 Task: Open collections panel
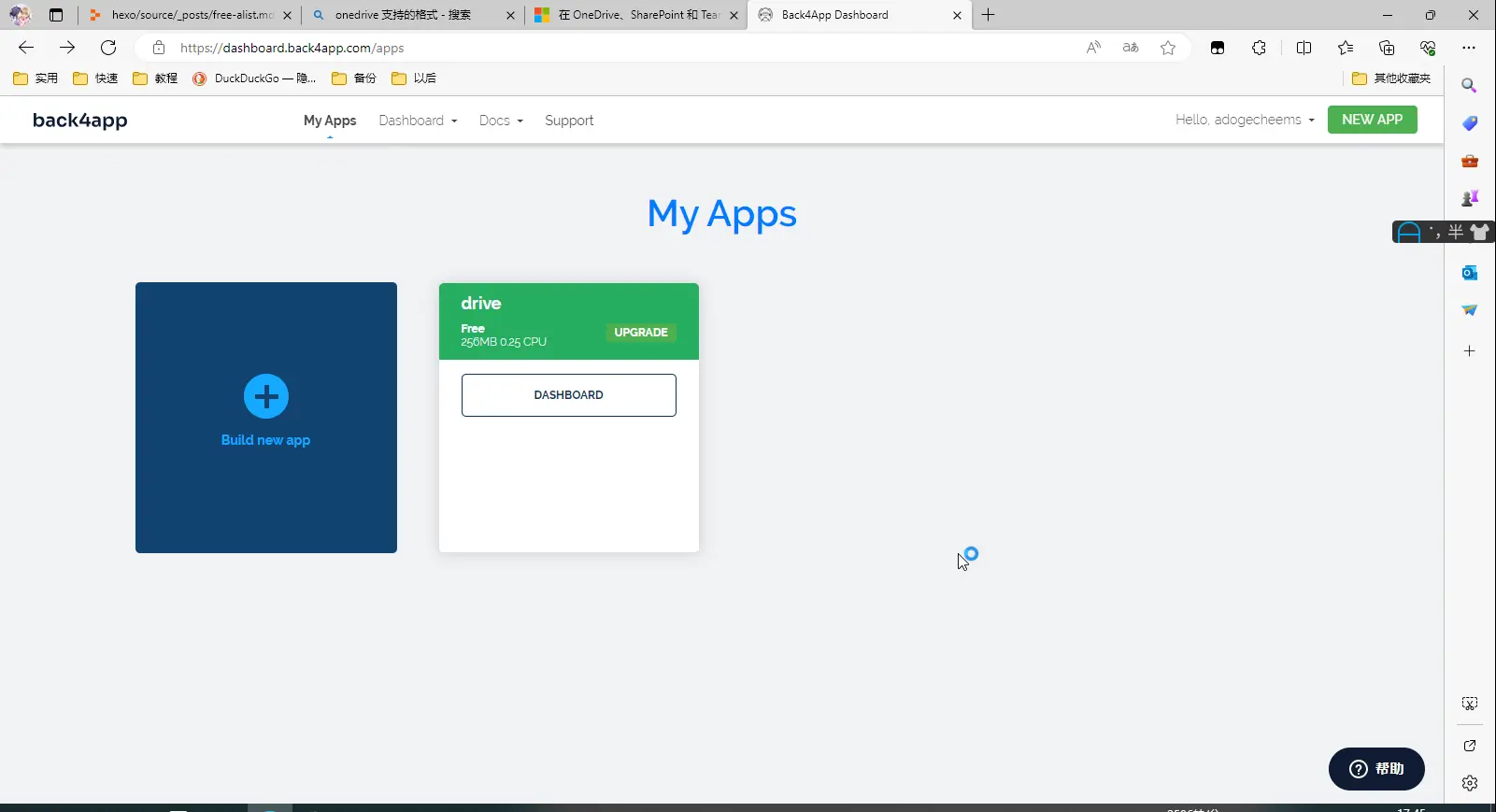click(x=1387, y=48)
